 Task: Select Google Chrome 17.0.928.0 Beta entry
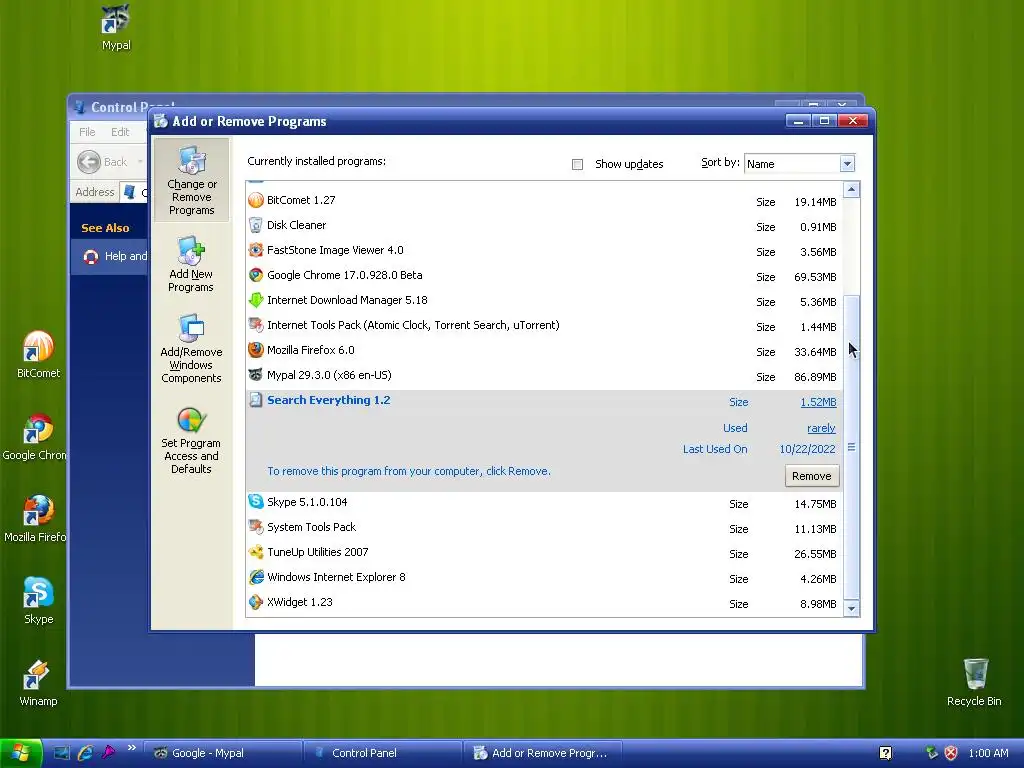pyautogui.click(x=544, y=276)
